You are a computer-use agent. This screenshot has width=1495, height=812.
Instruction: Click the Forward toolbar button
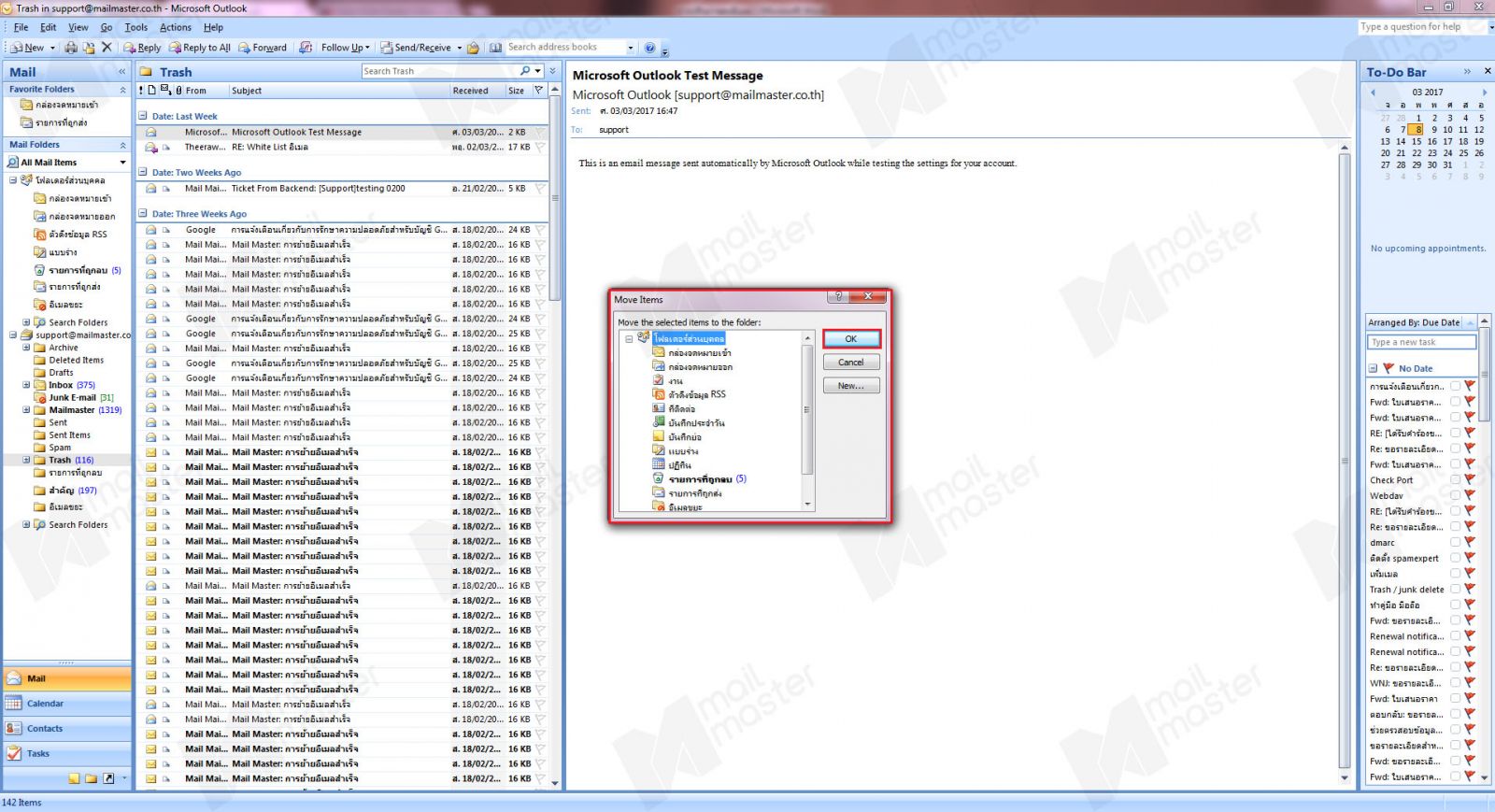click(x=263, y=48)
